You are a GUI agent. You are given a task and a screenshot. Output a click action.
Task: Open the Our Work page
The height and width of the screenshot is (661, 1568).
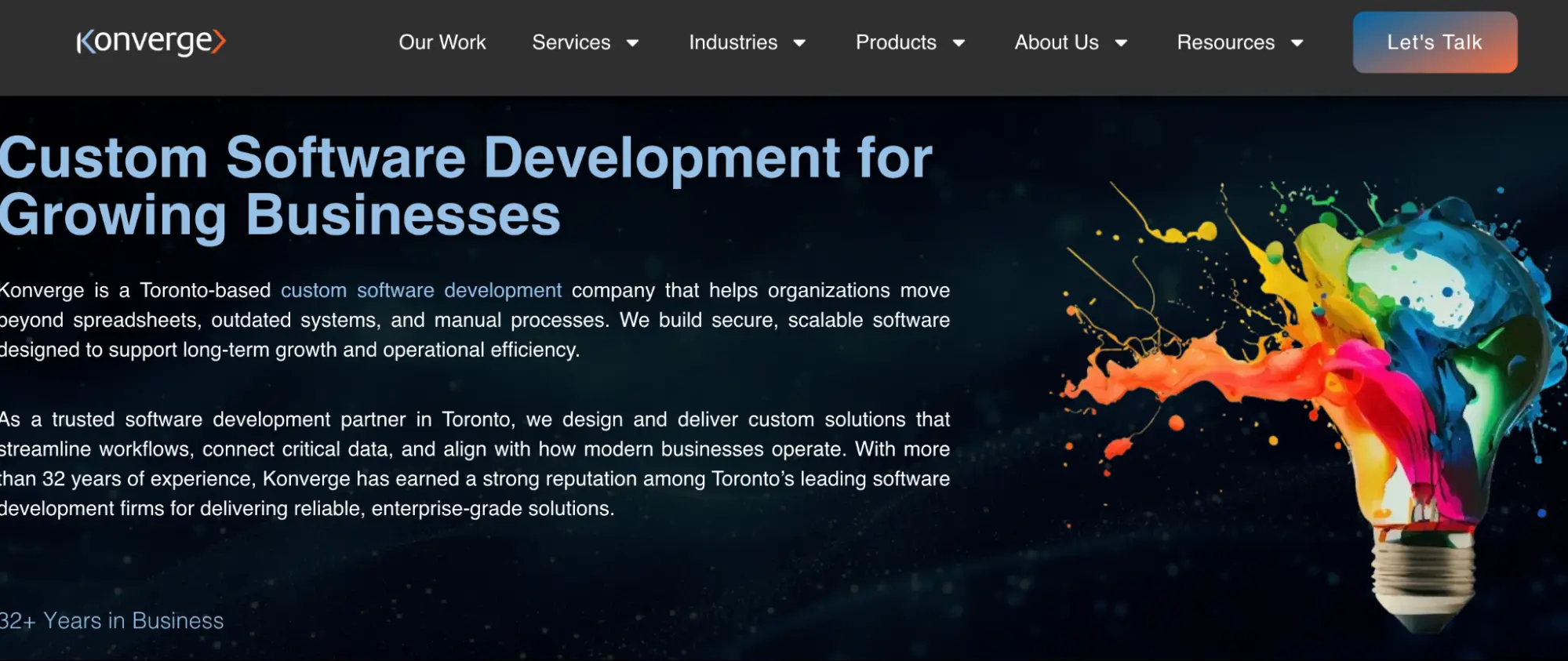[x=442, y=42]
